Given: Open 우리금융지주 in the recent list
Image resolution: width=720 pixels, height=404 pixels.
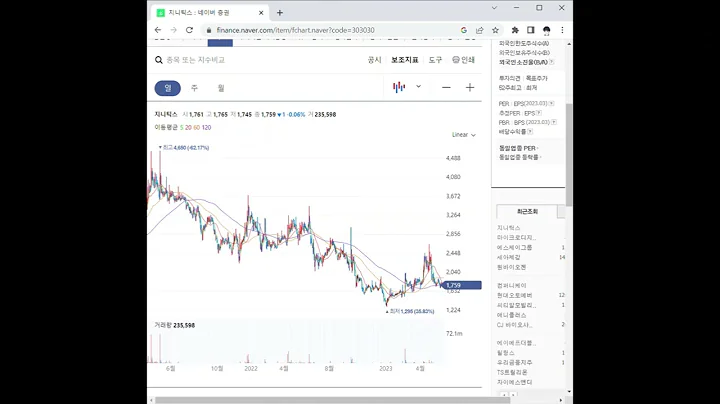Looking at the screenshot, I should 514,362.
